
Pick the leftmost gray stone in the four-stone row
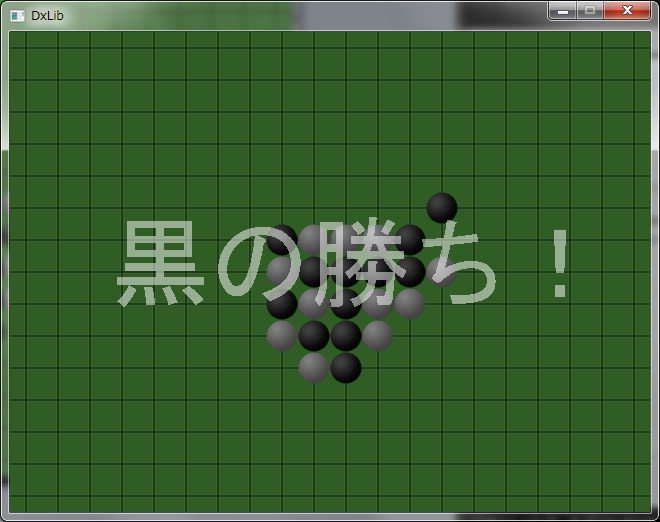click(282, 336)
